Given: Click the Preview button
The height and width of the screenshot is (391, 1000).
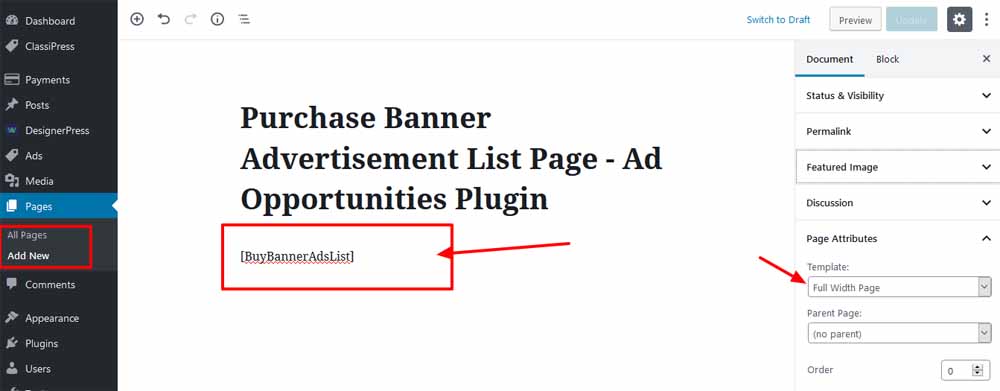Looking at the screenshot, I should (855, 20).
